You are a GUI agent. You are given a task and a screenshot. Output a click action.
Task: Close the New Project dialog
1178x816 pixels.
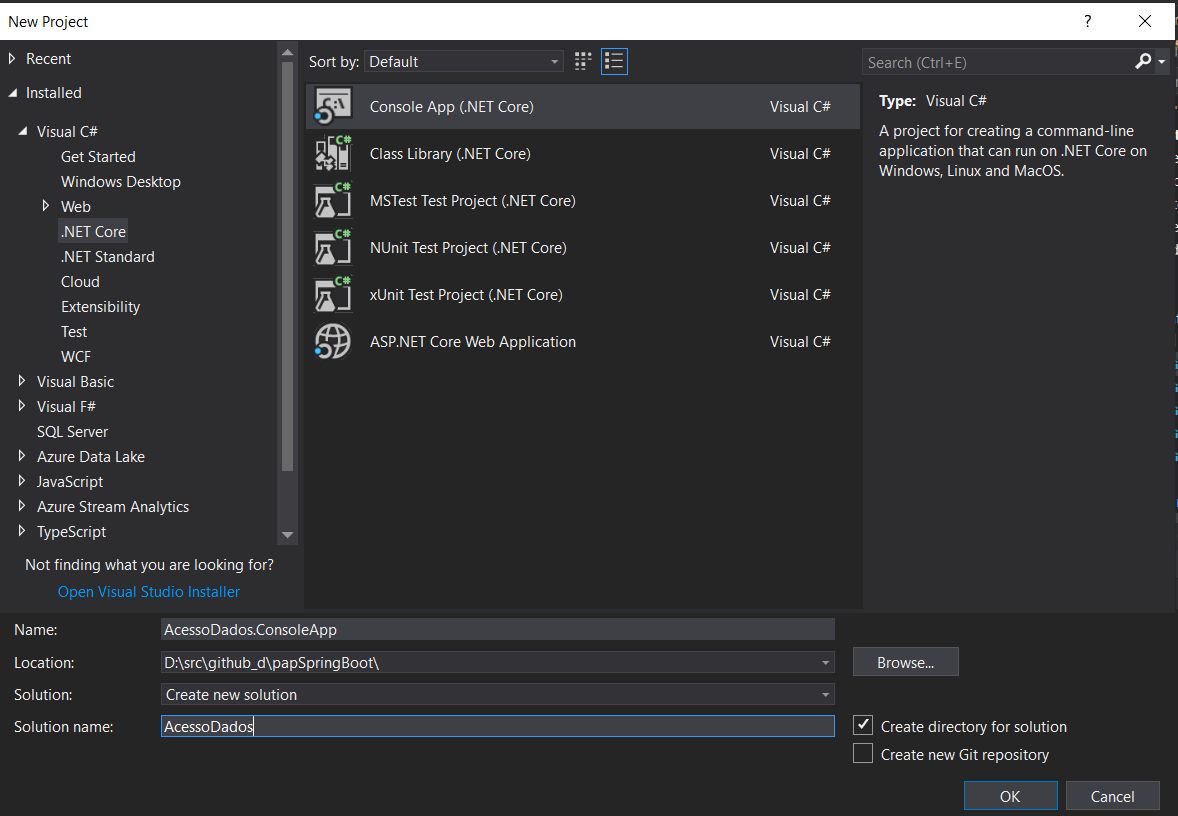tap(1144, 21)
